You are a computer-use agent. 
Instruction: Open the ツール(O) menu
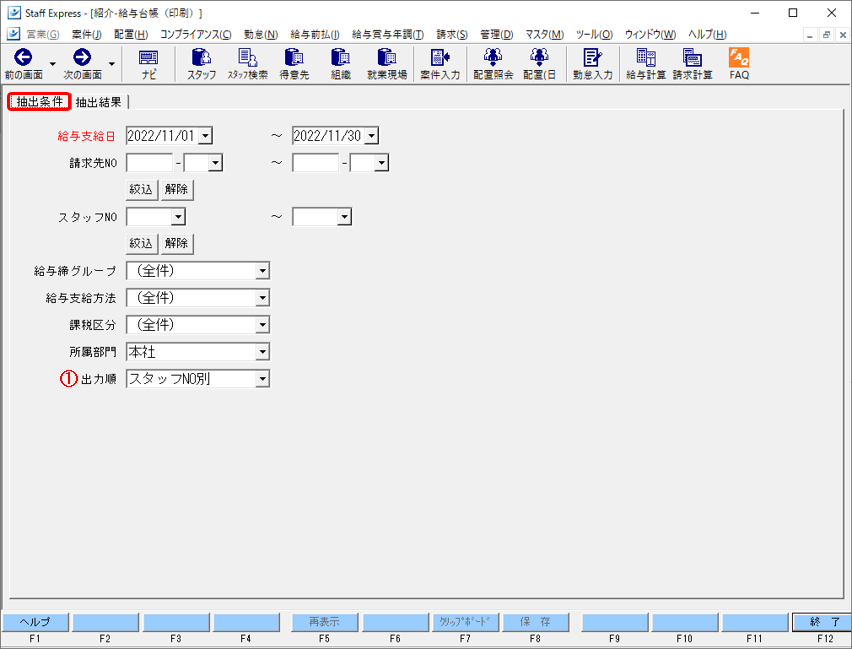click(x=594, y=34)
